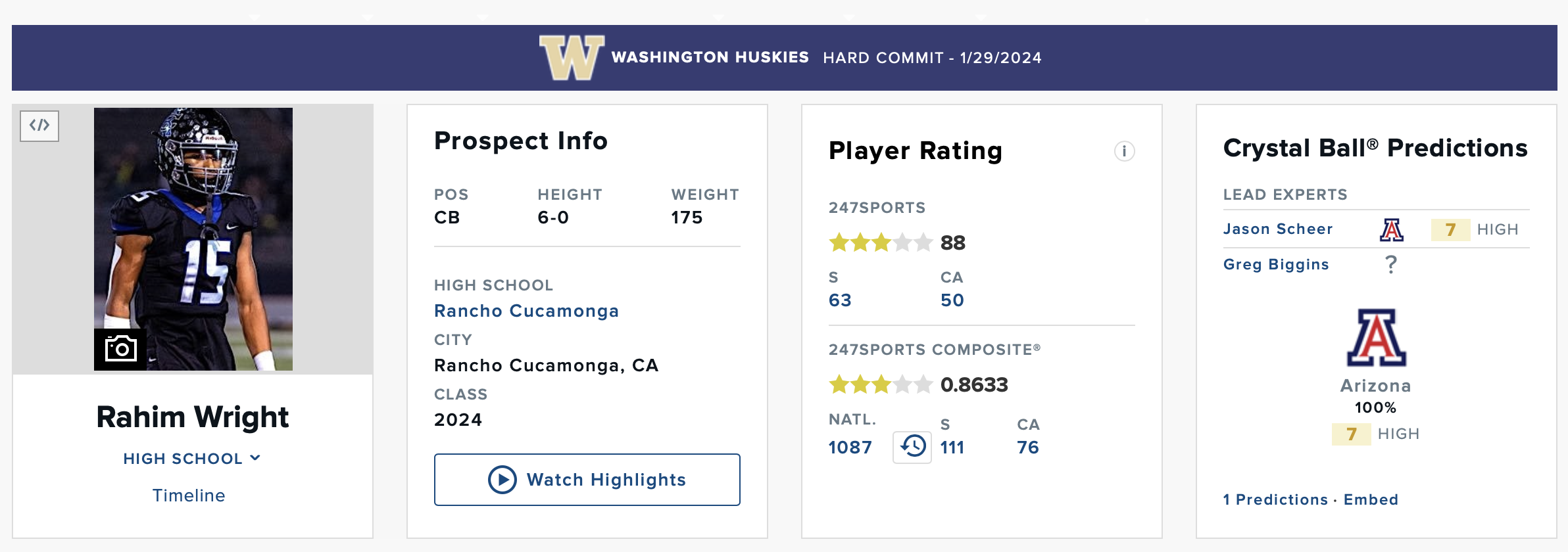
Task: Click Arizona logo beside Jason Scheer
Action: click(1391, 229)
